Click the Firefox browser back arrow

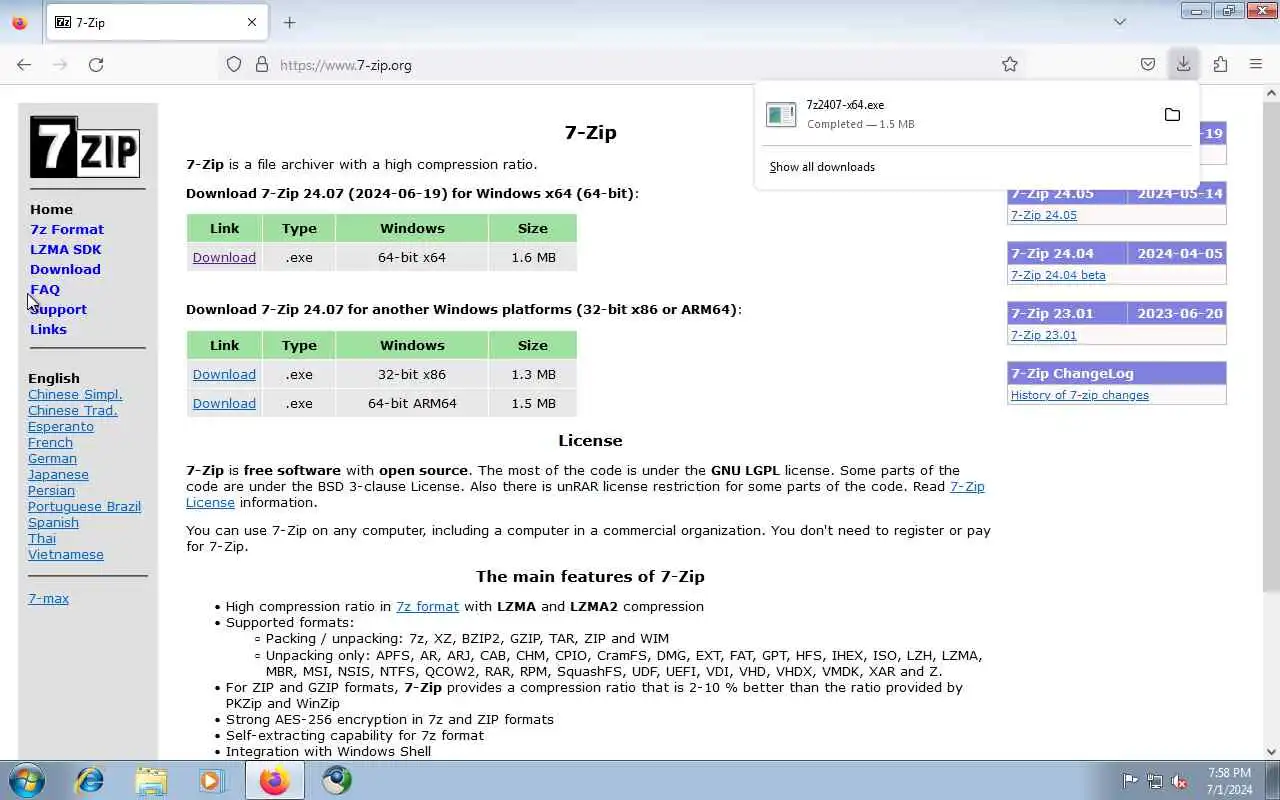pyautogui.click(x=24, y=65)
